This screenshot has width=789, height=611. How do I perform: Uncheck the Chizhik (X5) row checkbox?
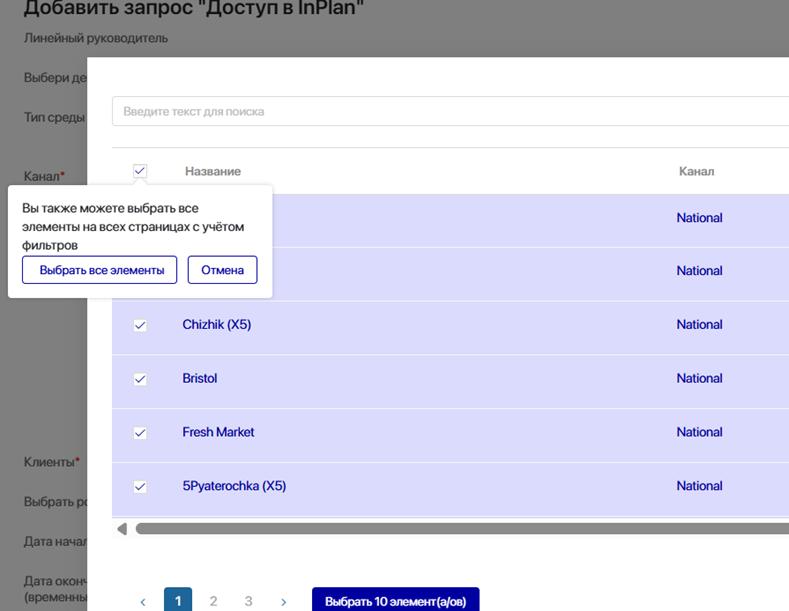point(140,325)
